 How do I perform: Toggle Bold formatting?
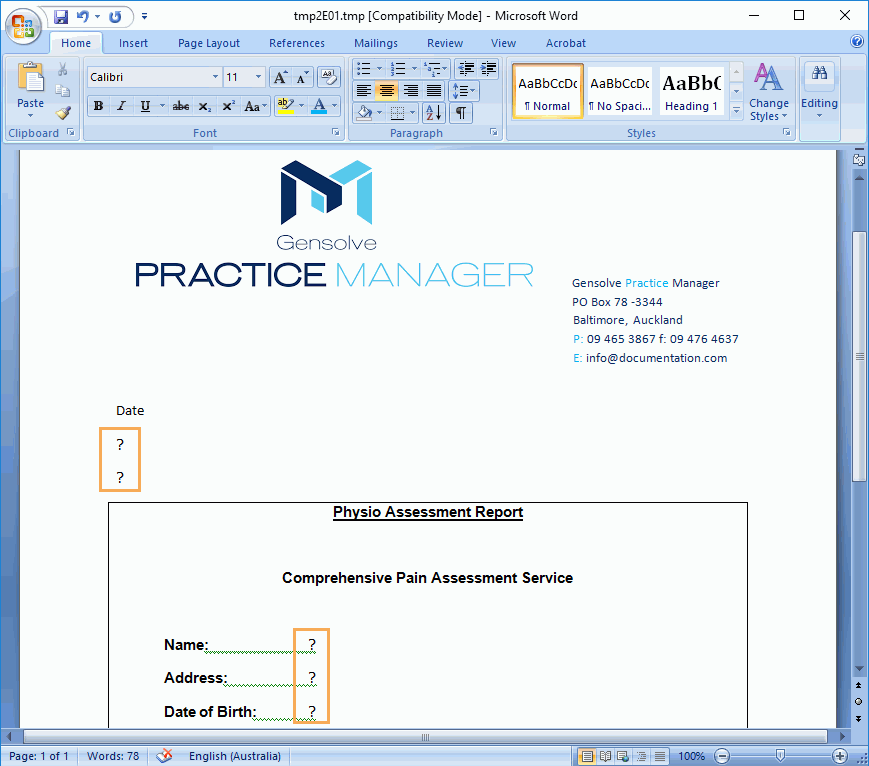coord(98,106)
